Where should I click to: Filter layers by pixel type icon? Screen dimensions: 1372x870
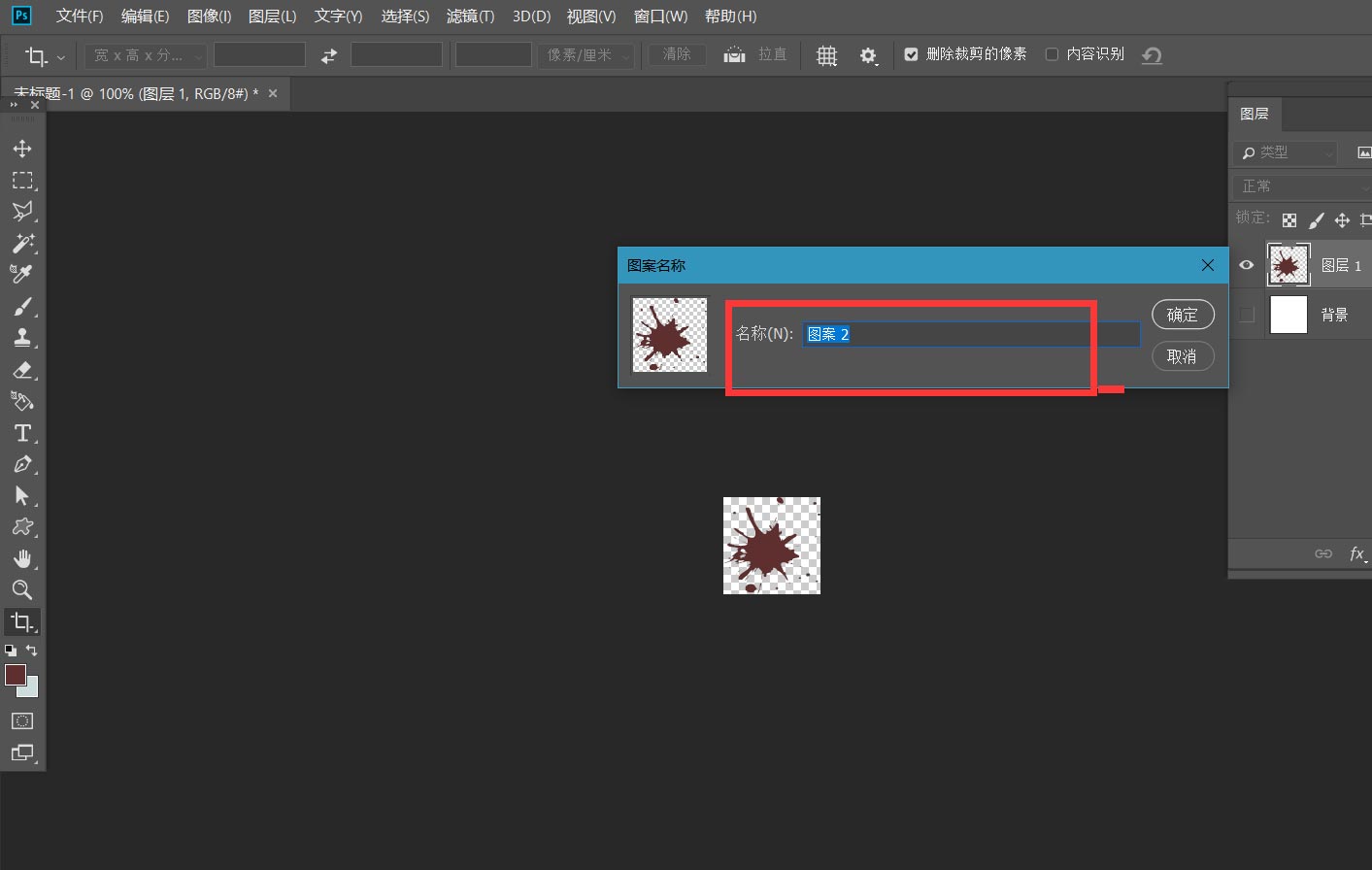click(1363, 152)
